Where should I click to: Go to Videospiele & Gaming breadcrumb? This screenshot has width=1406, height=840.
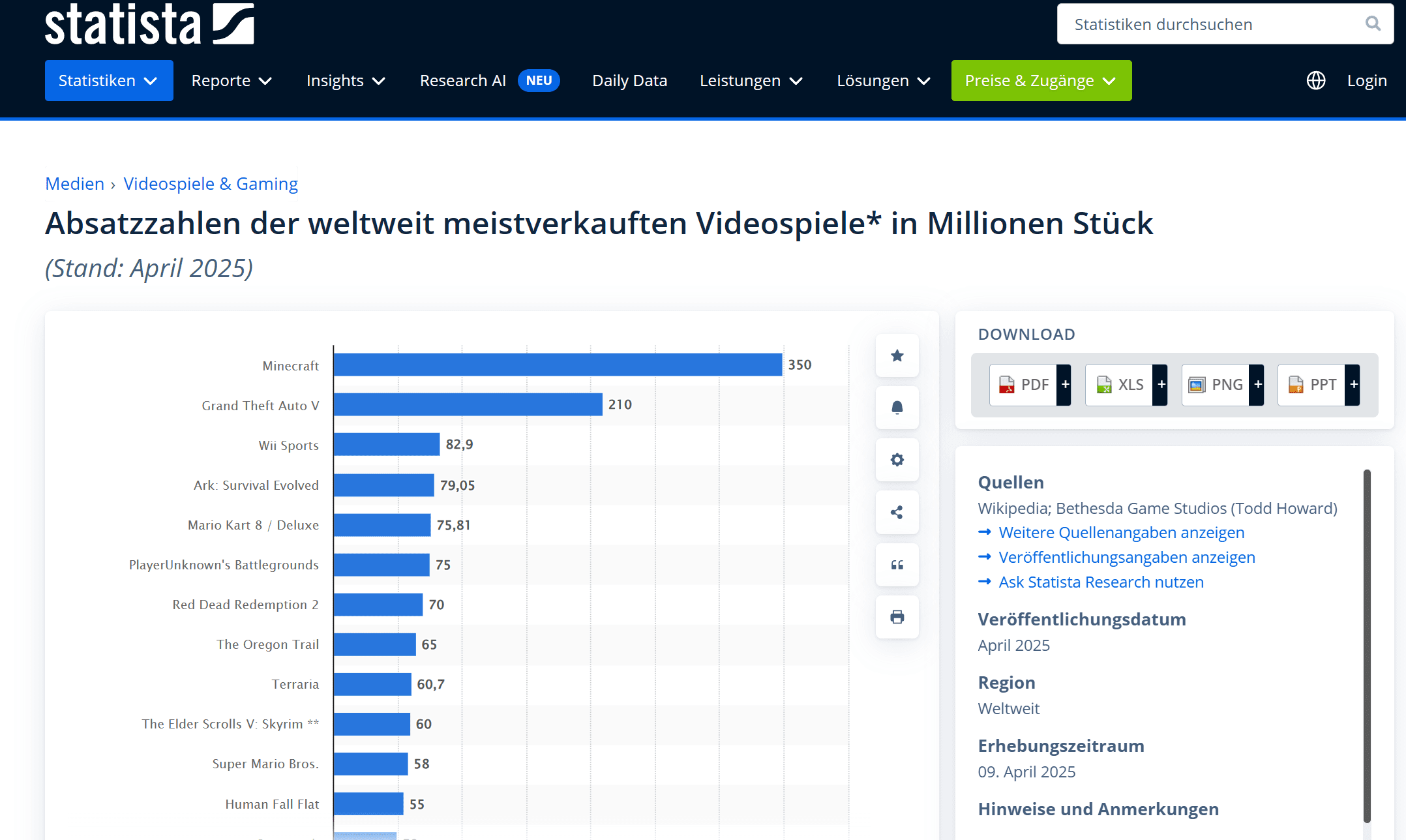211,184
